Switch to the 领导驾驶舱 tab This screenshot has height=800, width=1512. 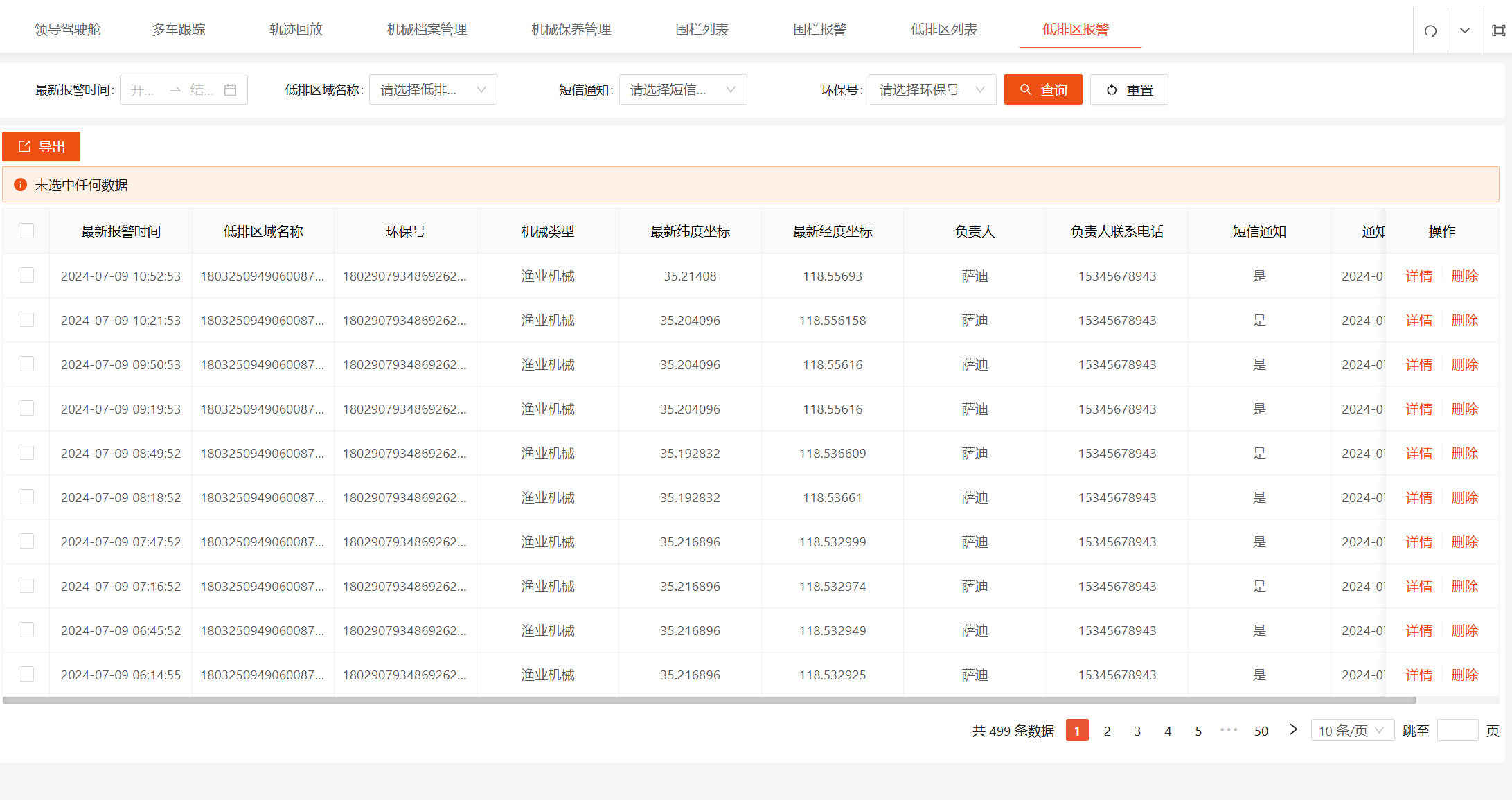pos(67,29)
